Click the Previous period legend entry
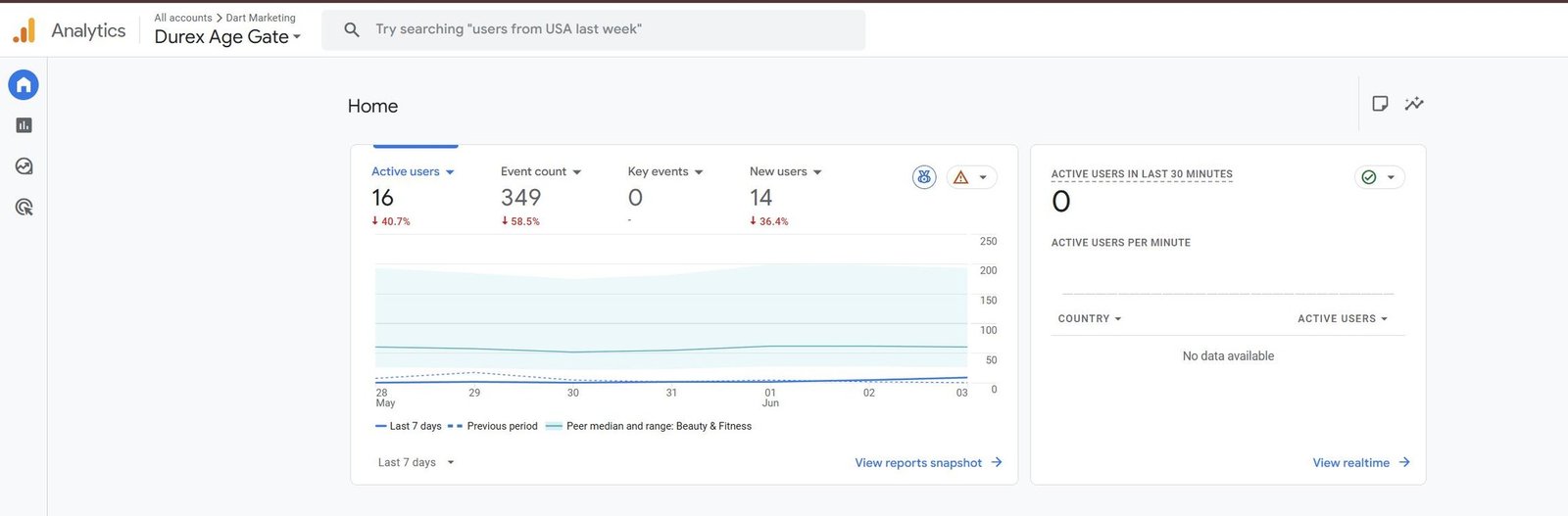The width and height of the screenshot is (1568, 516). click(493, 426)
